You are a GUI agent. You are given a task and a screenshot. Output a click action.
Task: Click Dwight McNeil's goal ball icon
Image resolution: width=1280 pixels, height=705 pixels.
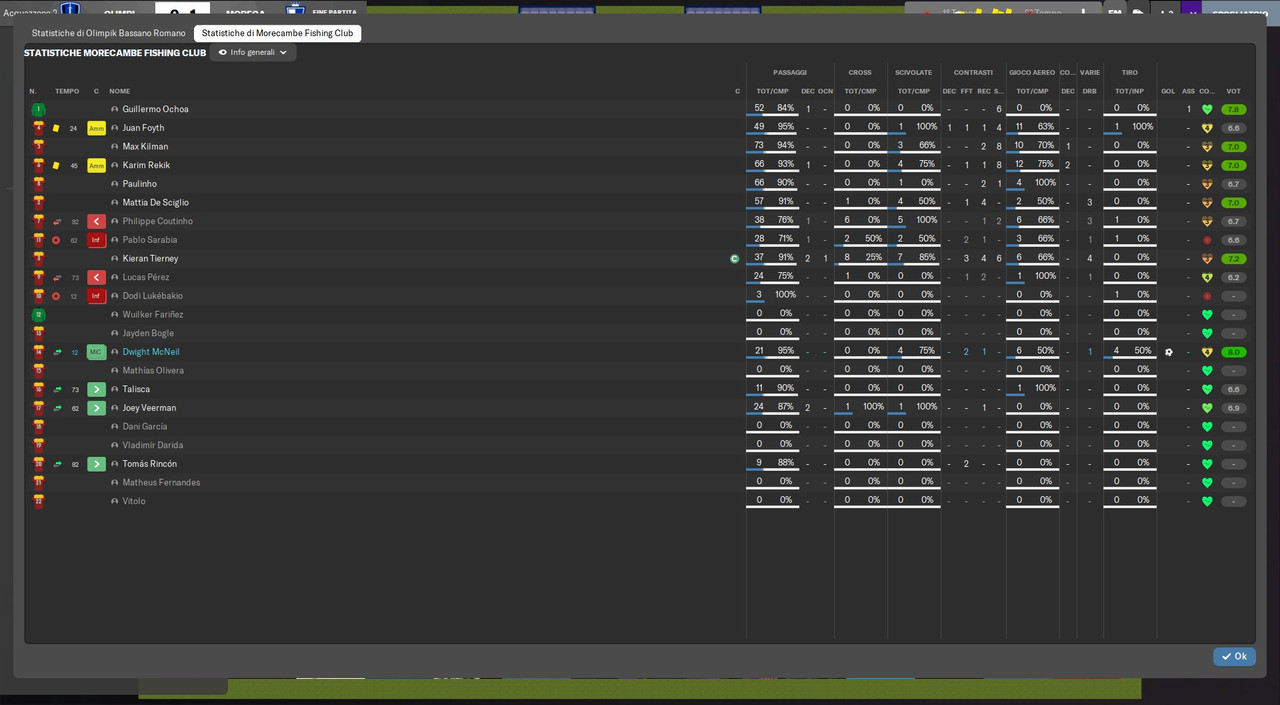pos(1168,352)
